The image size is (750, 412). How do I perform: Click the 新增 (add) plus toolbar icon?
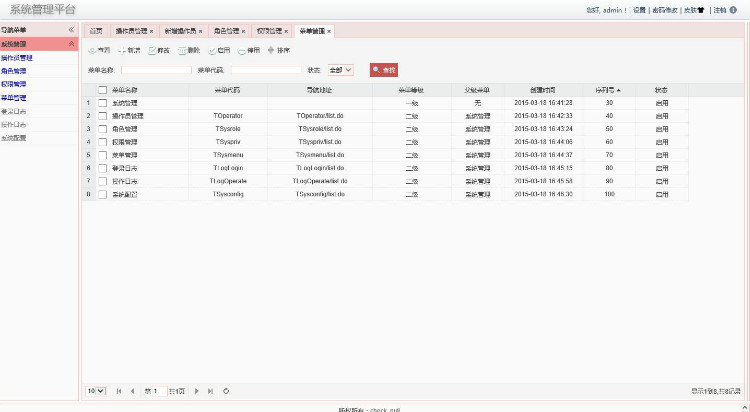[x=121, y=50]
